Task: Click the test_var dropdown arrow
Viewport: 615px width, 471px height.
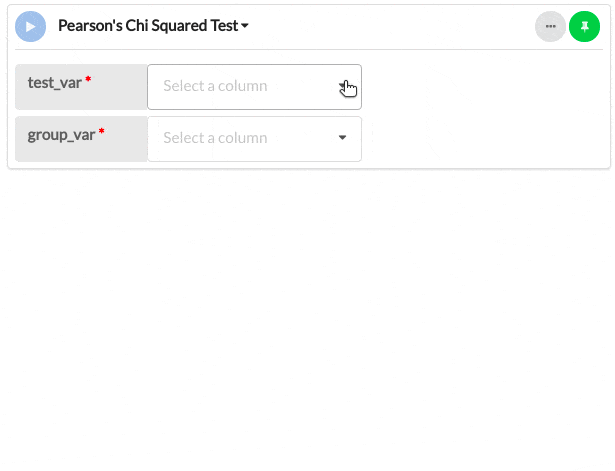Action: tap(343, 86)
